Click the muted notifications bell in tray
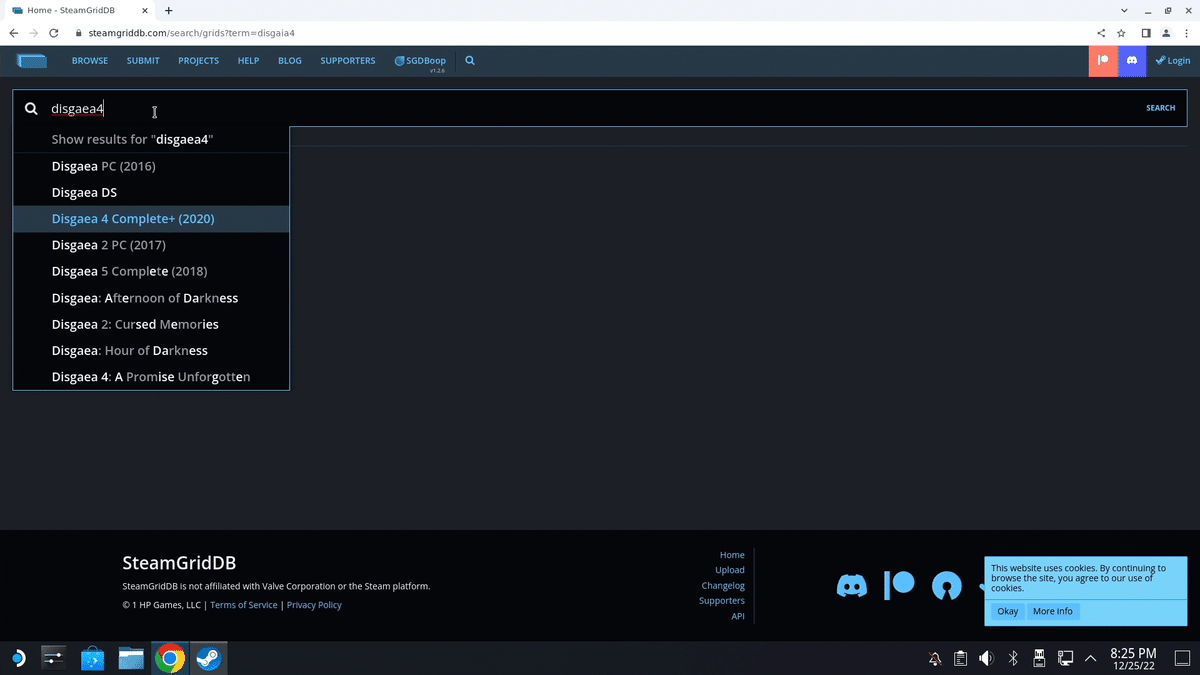Image resolution: width=1200 pixels, height=675 pixels. click(935, 658)
